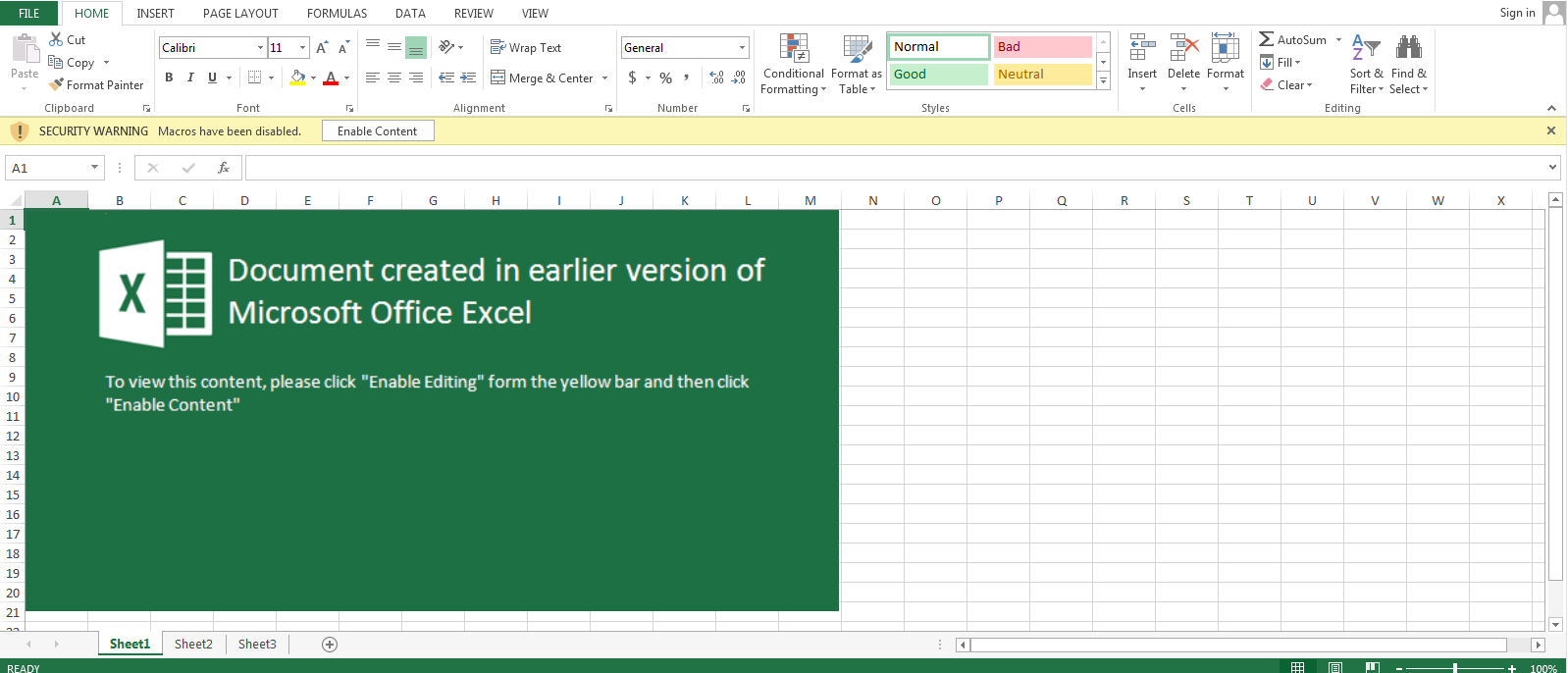Switch to the INSERT ribbon tab
The image size is (1568, 673).
point(155,13)
